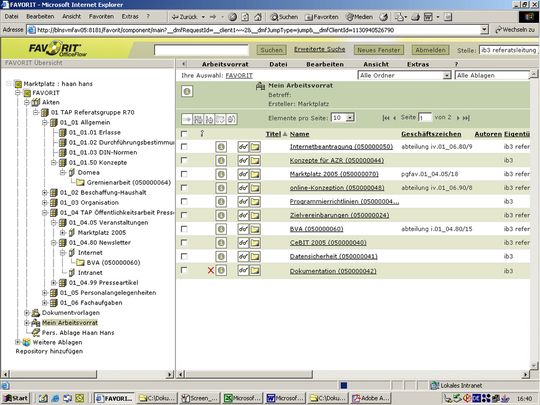Expand Weitere Ablagen tree node
Image resolution: width=540 pixels, height=405 pixels.
coord(17,342)
